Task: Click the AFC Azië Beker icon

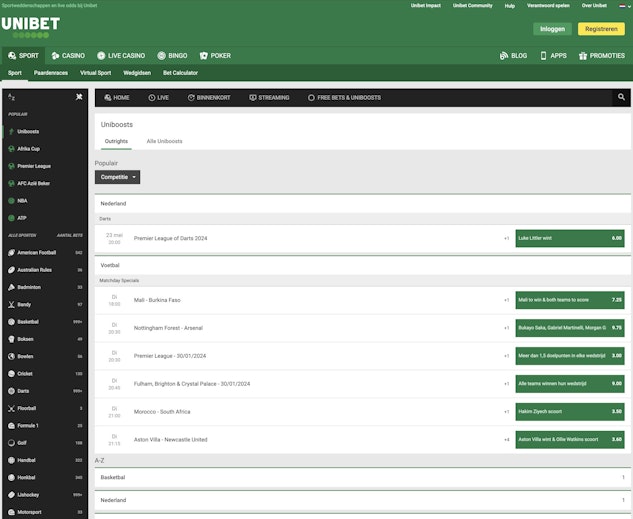Action: (11, 184)
